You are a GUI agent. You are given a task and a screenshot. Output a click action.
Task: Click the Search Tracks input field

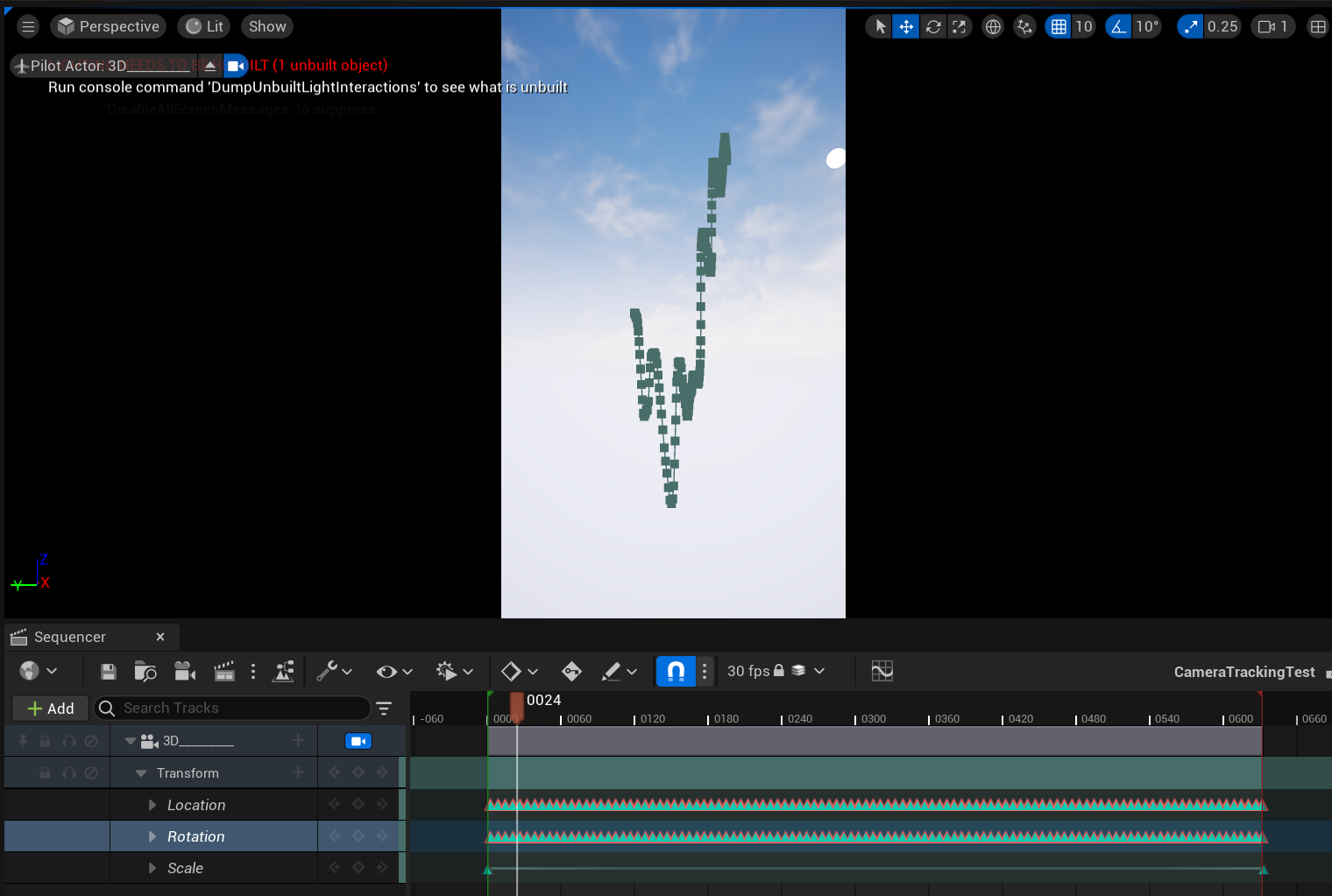(232, 708)
